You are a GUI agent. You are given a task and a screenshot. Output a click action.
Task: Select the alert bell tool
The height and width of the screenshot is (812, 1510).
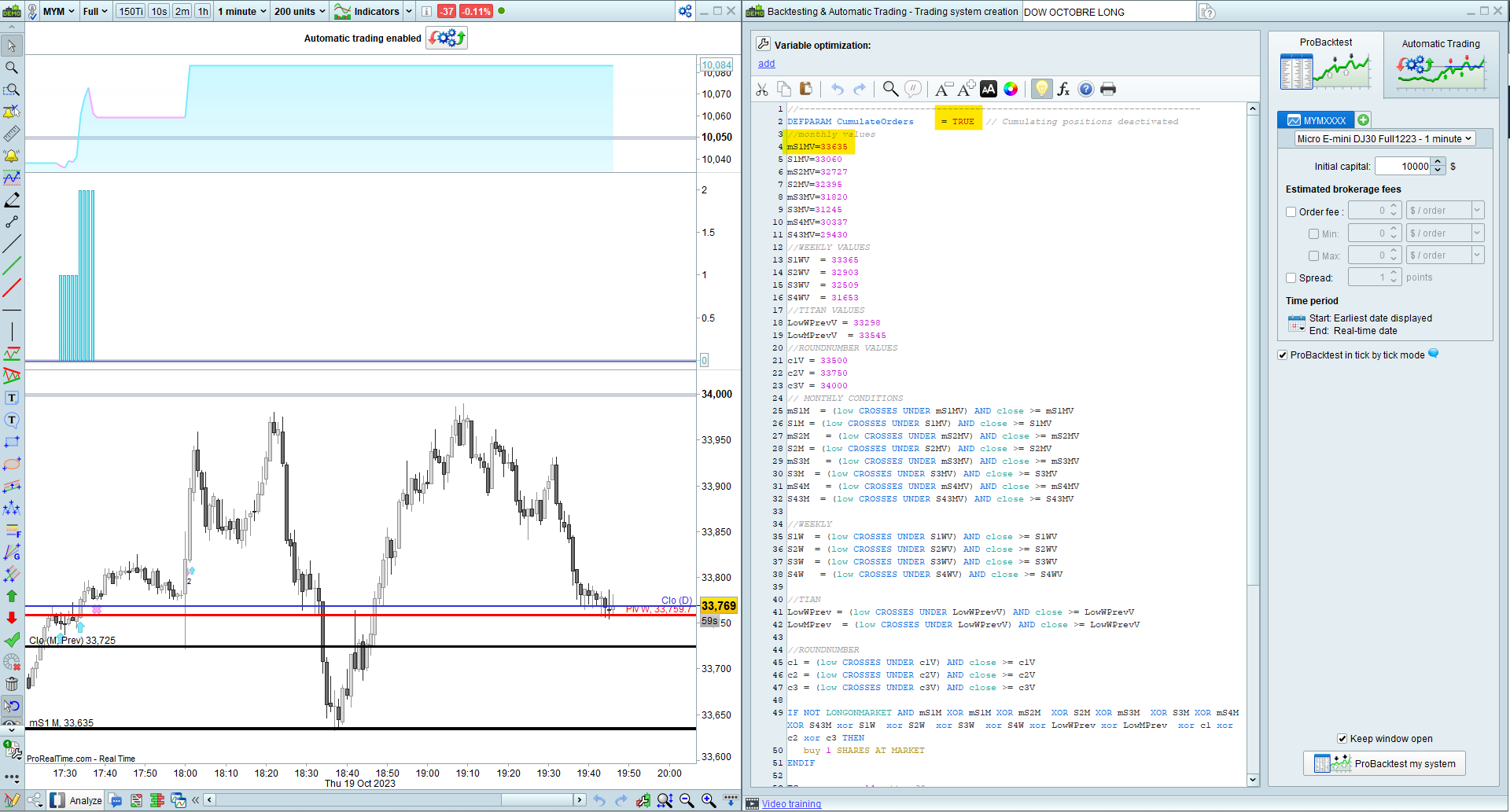pyautogui.click(x=12, y=156)
